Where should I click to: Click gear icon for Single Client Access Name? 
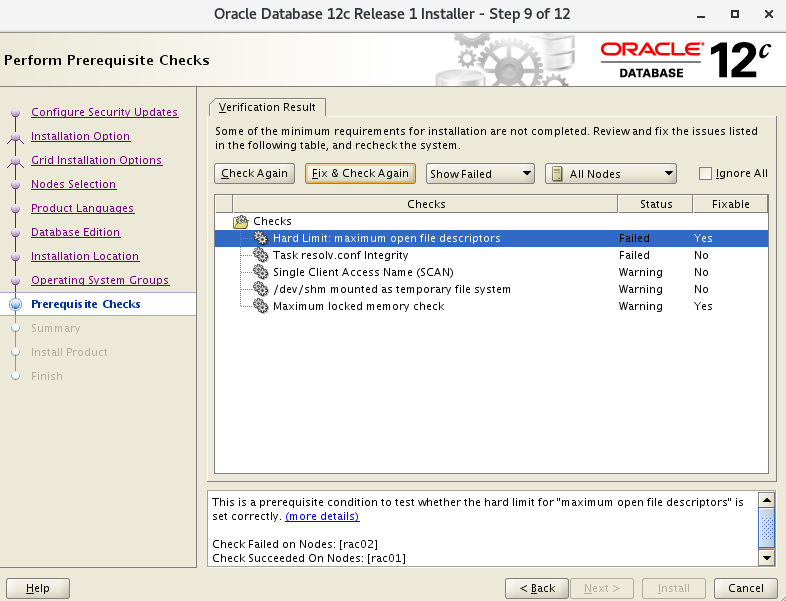tap(261, 272)
